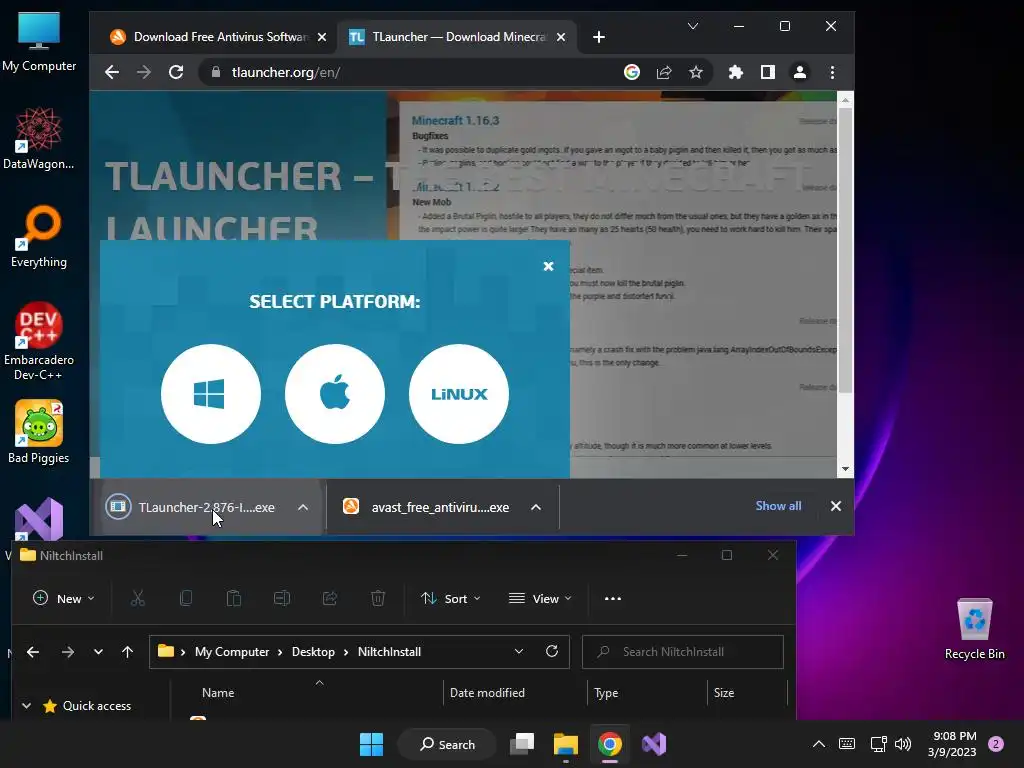Switch to TLauncher Download Minecraft tab

tap(448, 37)
